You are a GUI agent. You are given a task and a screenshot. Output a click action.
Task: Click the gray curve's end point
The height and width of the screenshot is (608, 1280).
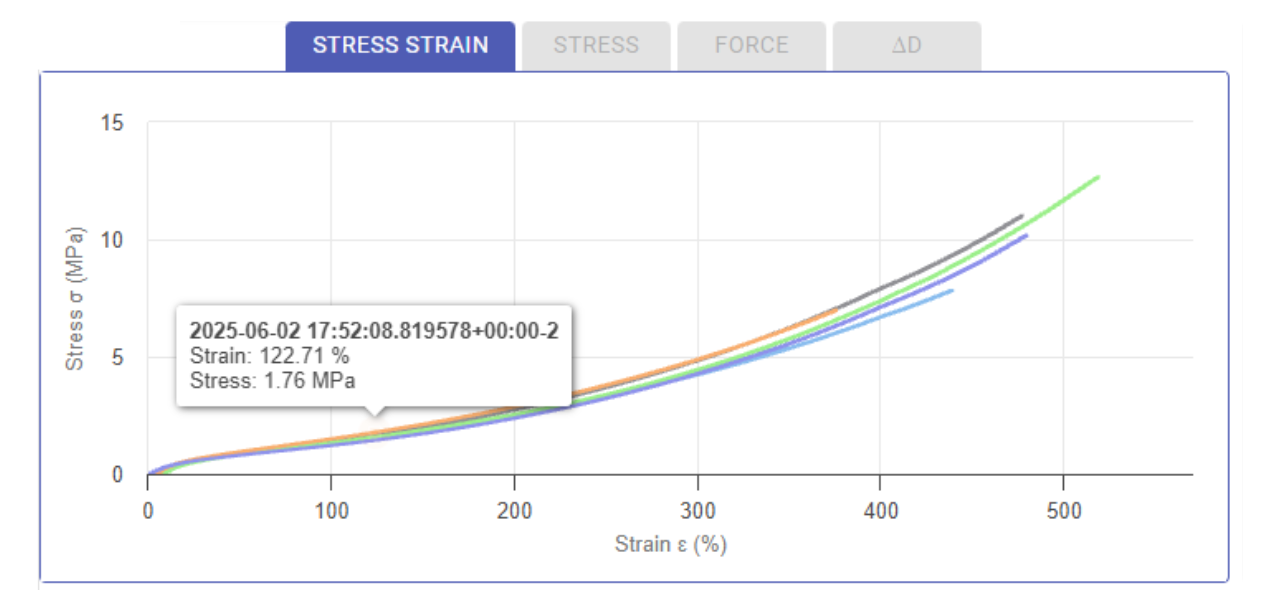pyautogui.click(x=1021, y=215)
